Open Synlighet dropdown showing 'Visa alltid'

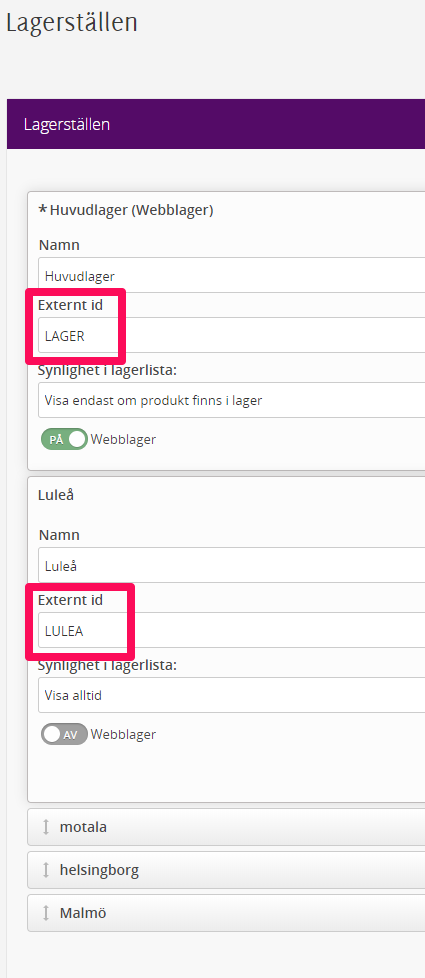(x=232, y=695)
